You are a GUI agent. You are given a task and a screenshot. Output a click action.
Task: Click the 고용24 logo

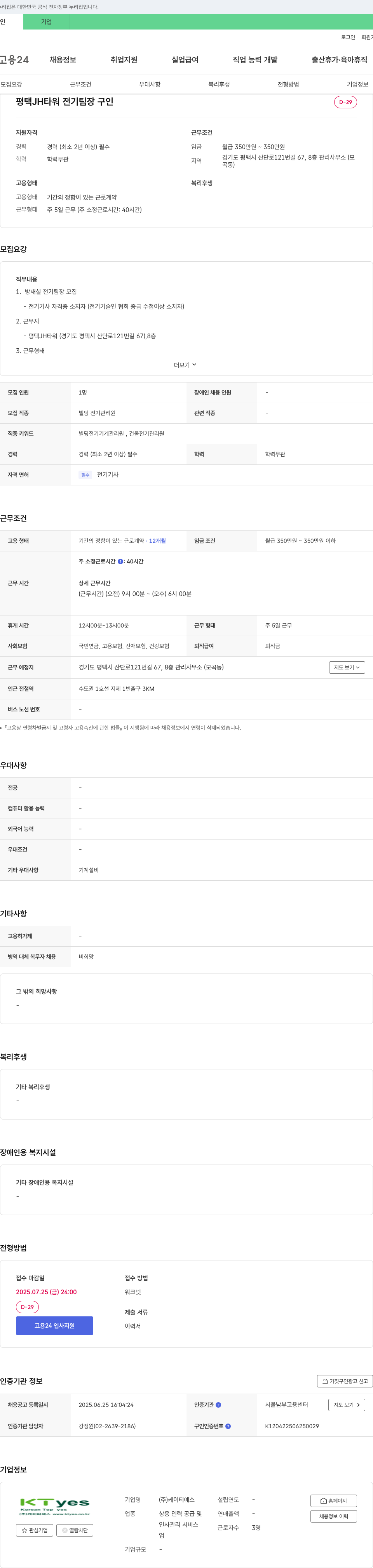(x=14, y=60)
